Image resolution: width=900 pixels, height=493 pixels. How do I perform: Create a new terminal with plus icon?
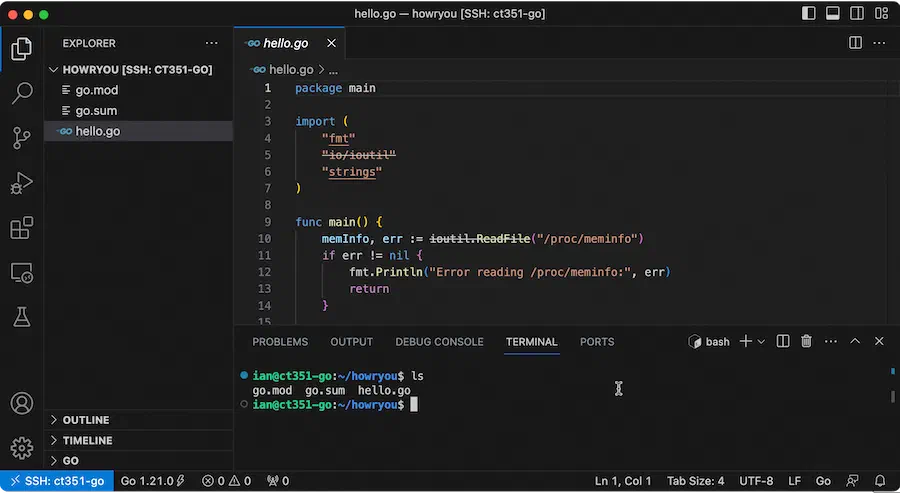(x=745, y=341)
